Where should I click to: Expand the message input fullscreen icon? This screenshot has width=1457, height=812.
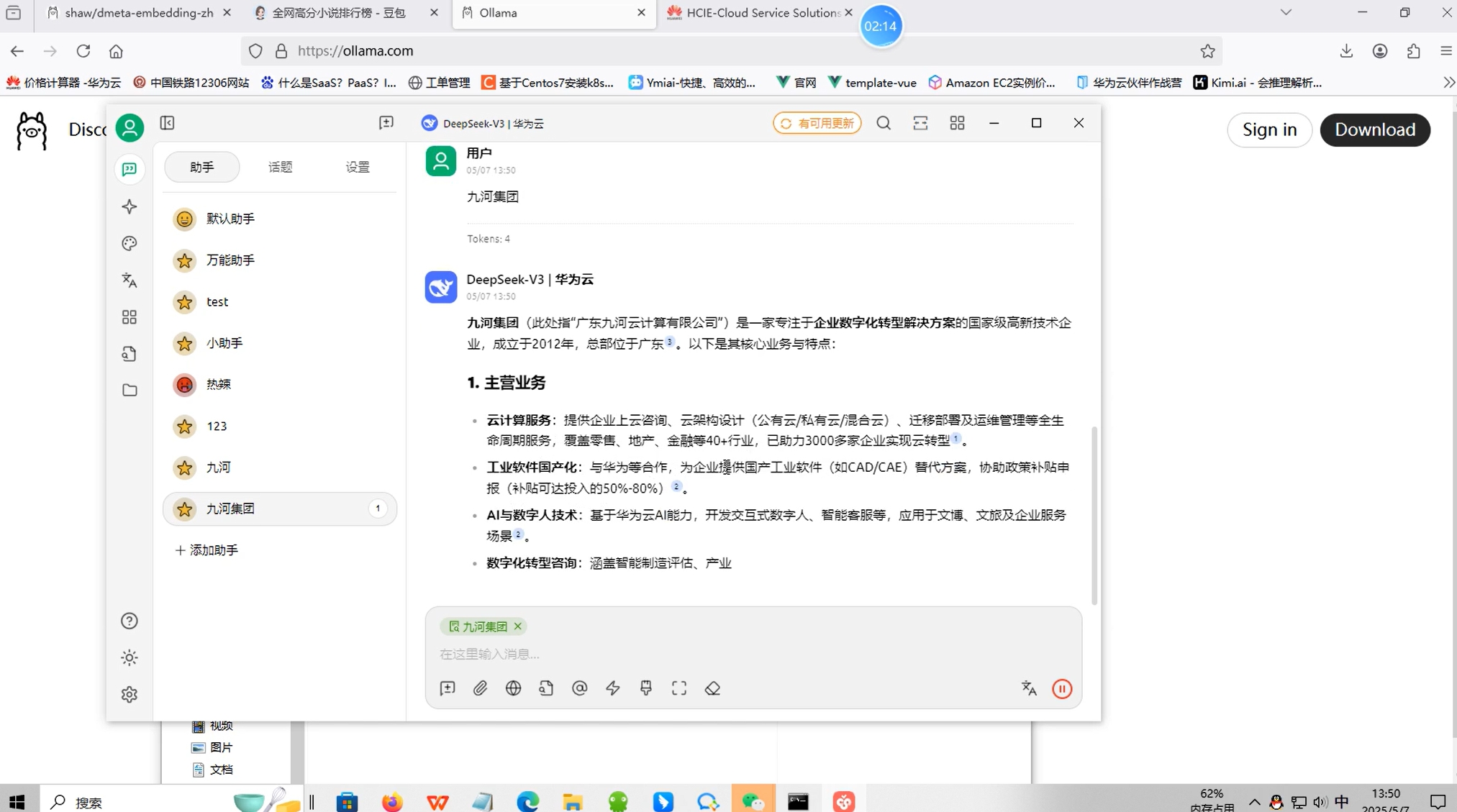click(678, 688)
